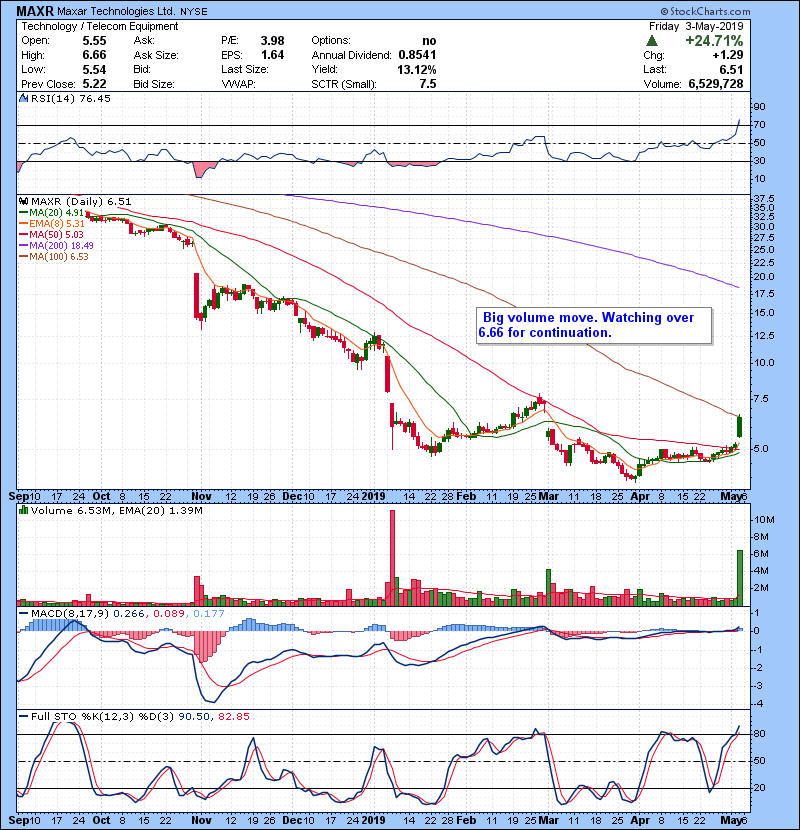Click the Volume value 6,529,728
The image size is (800, 830).
(x=716, y=84)
